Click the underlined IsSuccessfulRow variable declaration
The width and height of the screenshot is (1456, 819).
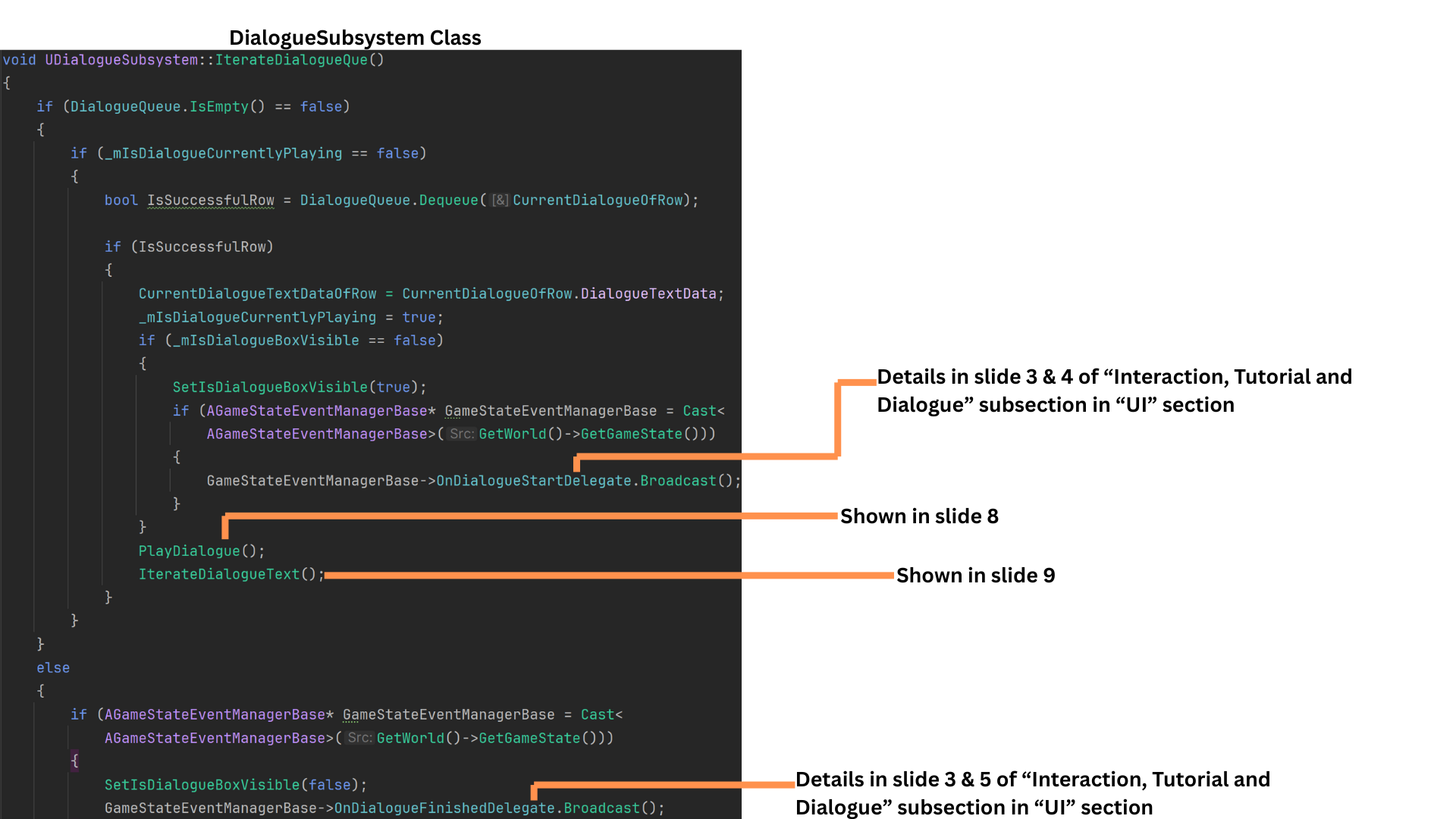pyautogui.click(x=210, y=201)
